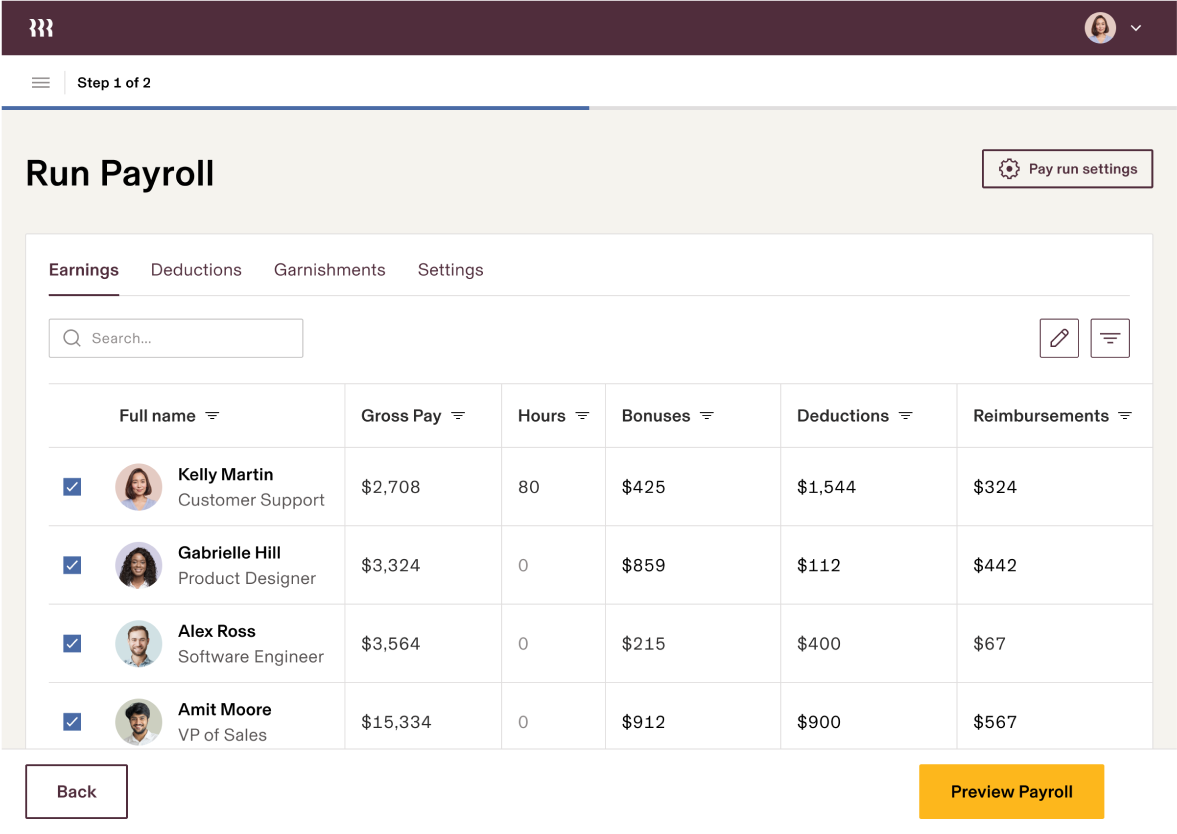Click the payroll step progress bar

(x=588, y=108)
